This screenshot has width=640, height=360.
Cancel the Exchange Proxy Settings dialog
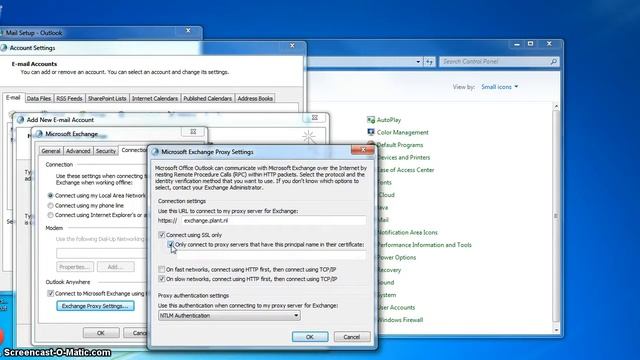351,337
